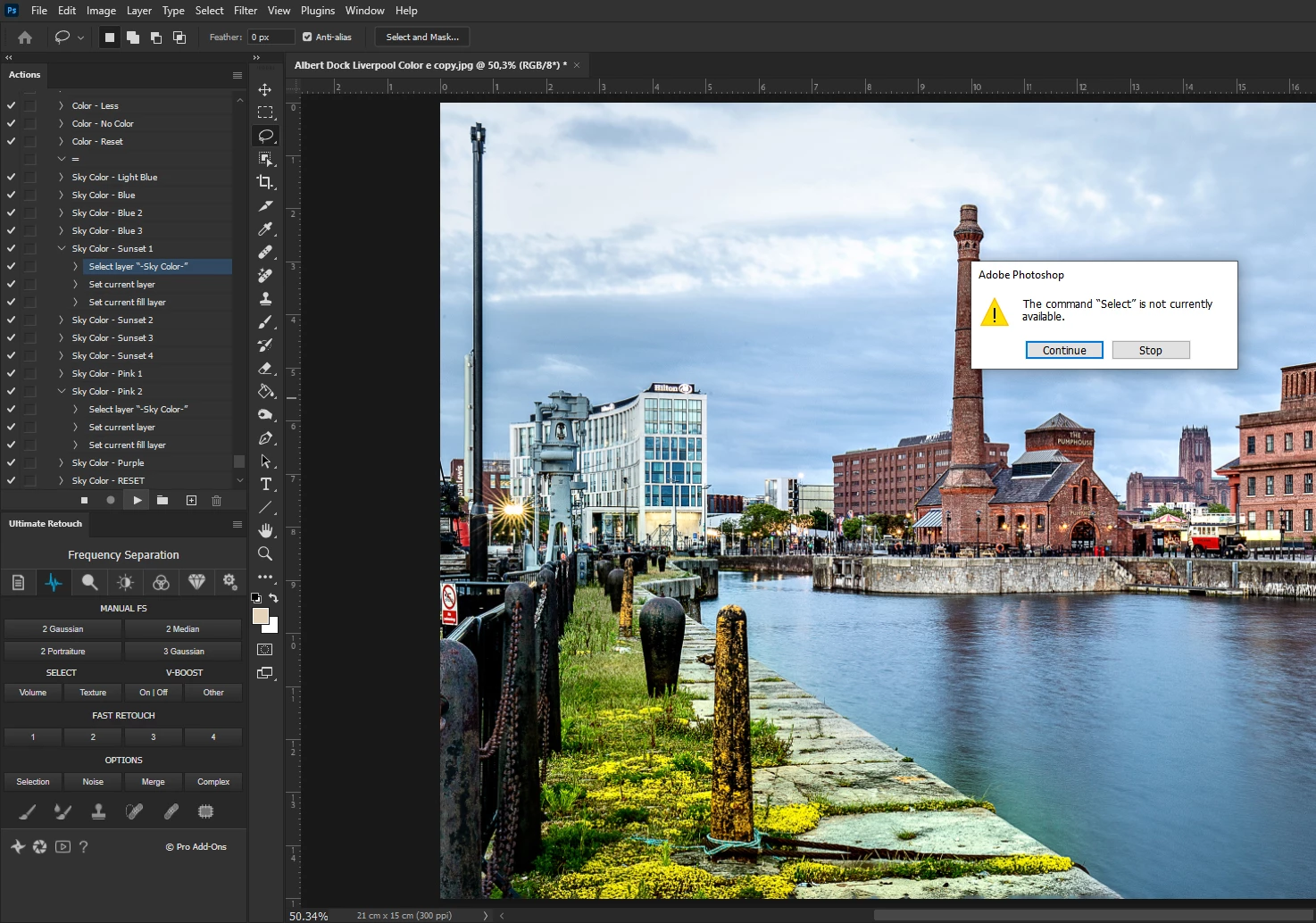Select the Type tool

point(265,484)
